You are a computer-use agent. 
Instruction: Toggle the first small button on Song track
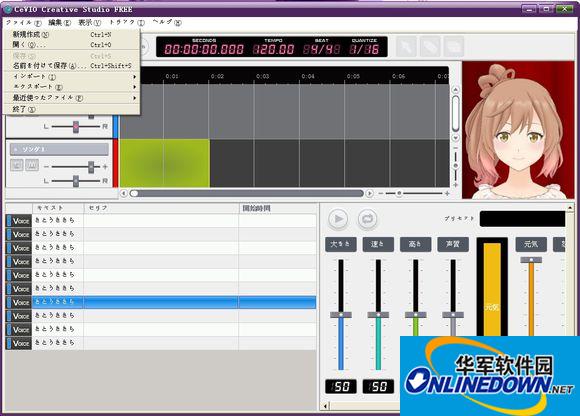[17, 165]
